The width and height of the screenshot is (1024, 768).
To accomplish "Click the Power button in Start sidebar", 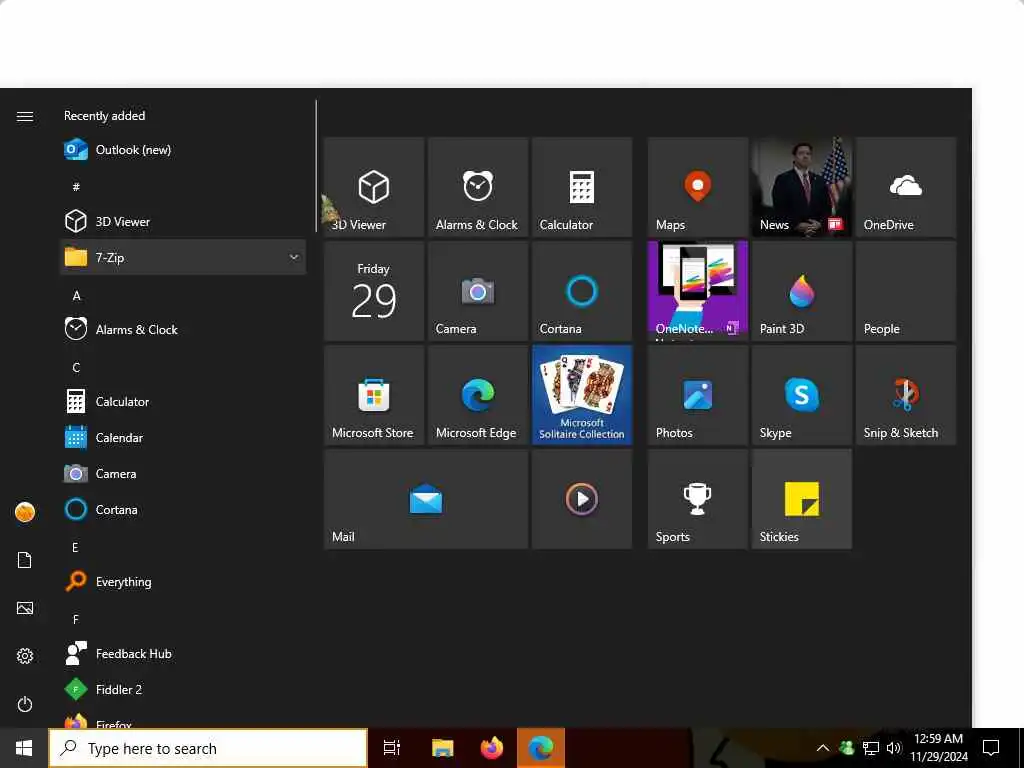I will pos(25,704).
